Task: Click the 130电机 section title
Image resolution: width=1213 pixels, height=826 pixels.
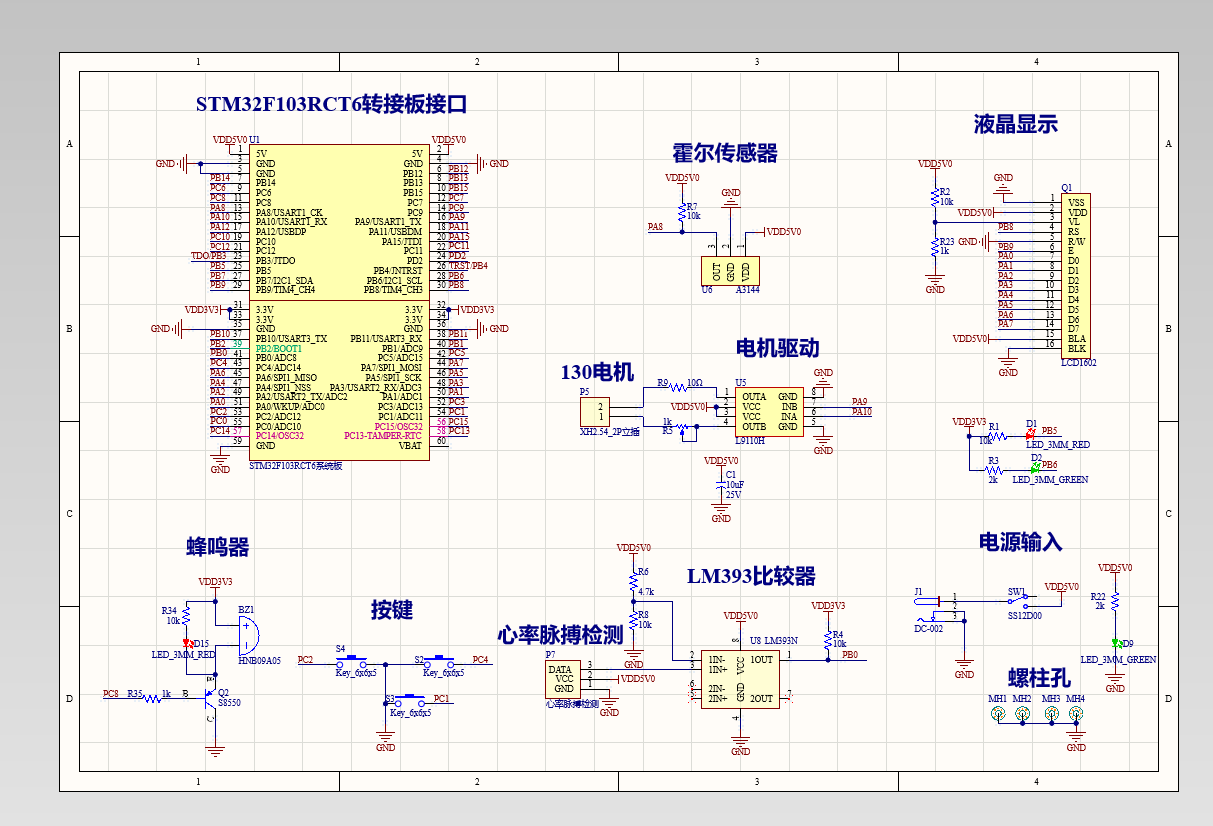Action: click(596, 372)
